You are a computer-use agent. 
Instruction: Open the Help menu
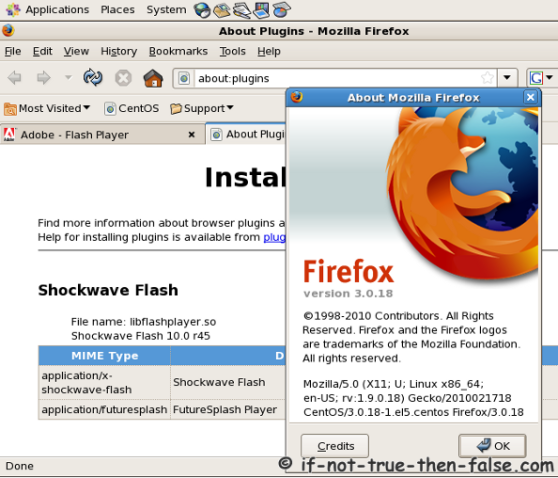coord(269,51)
